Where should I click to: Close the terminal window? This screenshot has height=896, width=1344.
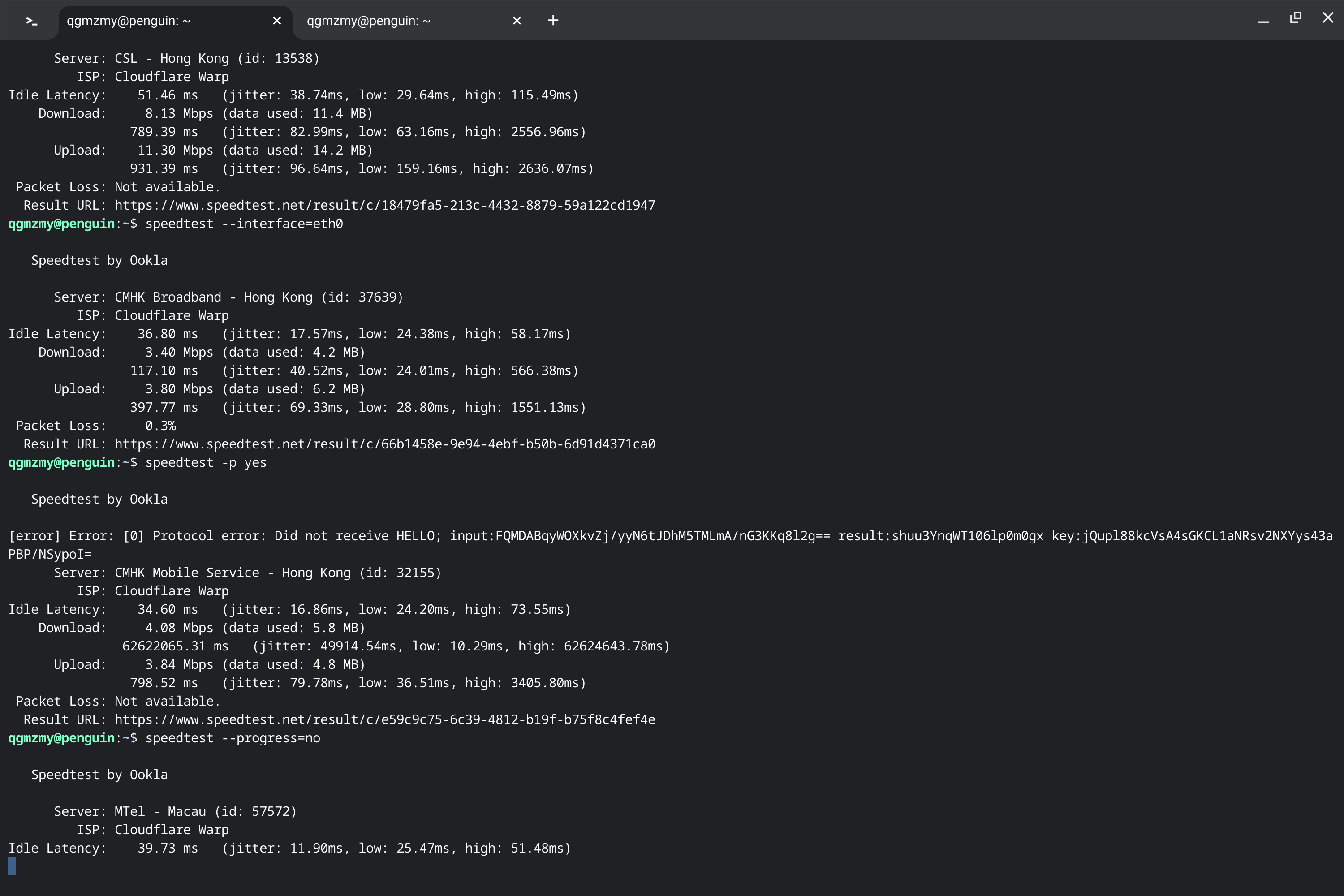1327,18
